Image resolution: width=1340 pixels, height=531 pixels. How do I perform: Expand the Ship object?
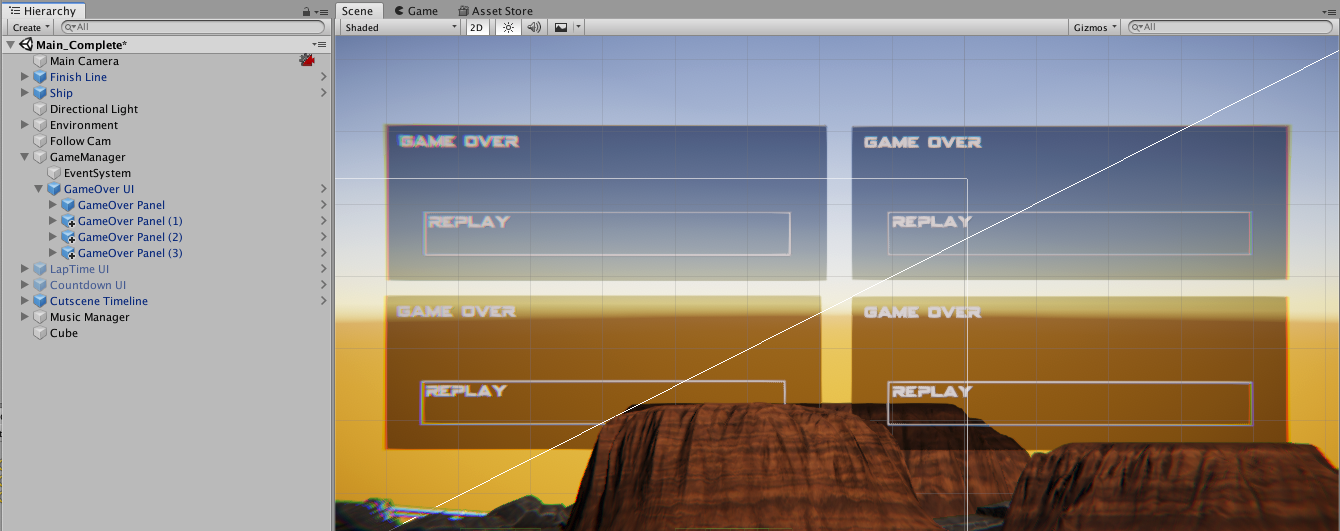(25, 93)
